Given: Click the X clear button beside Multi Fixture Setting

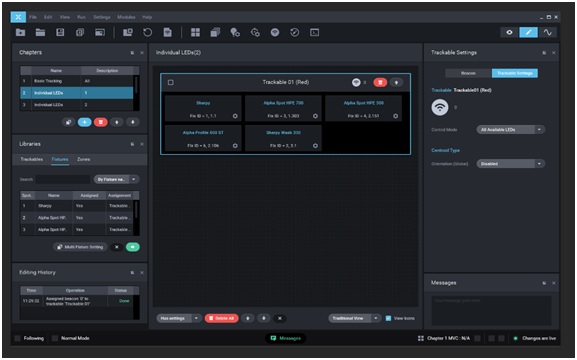Looking at the screenshot, I should 117,247.
